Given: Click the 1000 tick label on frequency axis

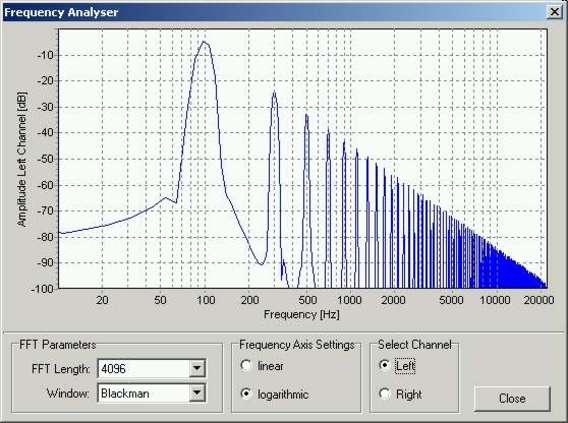Looking at the screenshot, I should pos(349,300).
